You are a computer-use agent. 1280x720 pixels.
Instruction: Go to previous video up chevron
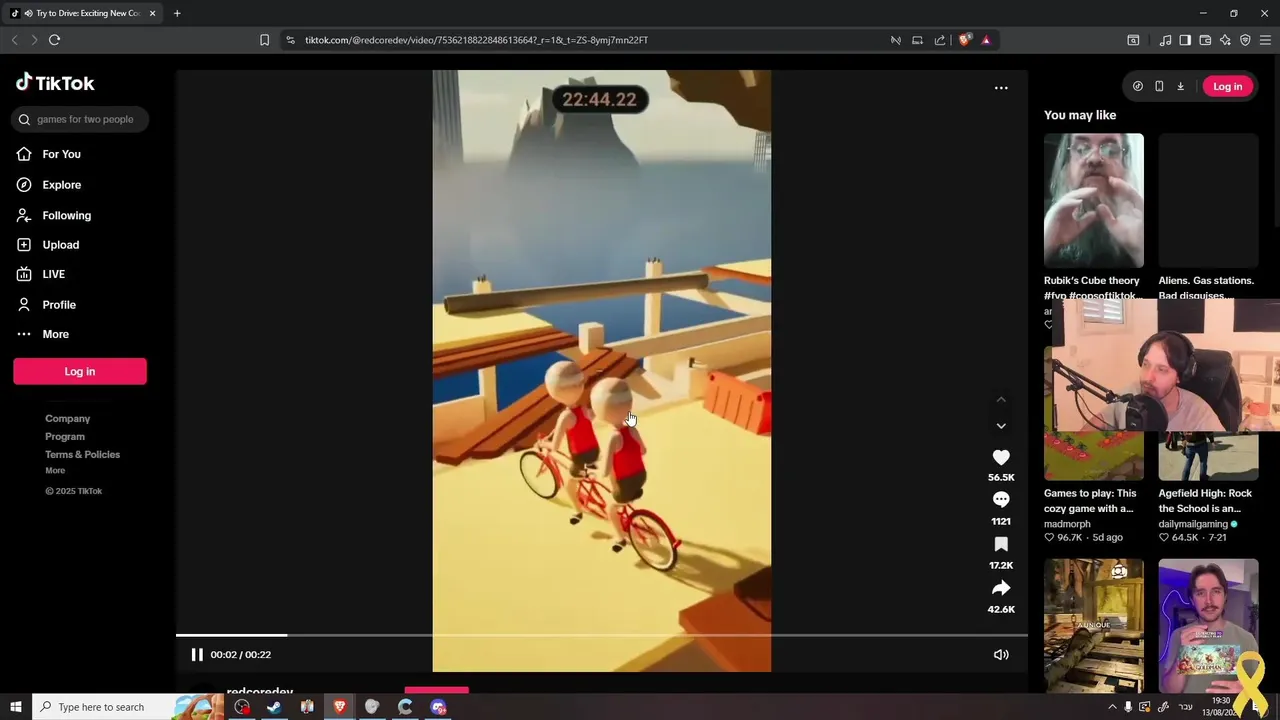pyautogui.click(x=1001, y=399)
